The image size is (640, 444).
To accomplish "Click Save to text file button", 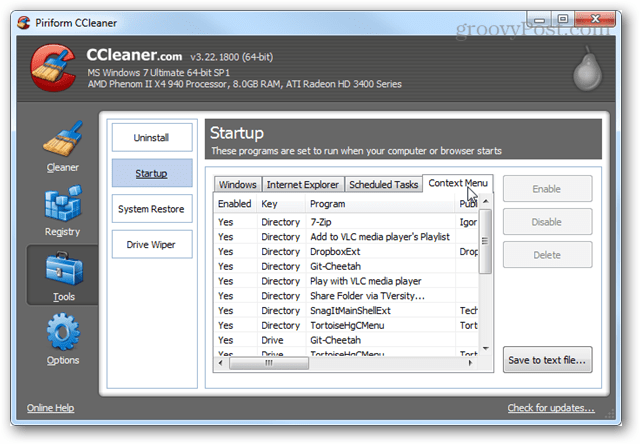I will (x=547, y=360).
